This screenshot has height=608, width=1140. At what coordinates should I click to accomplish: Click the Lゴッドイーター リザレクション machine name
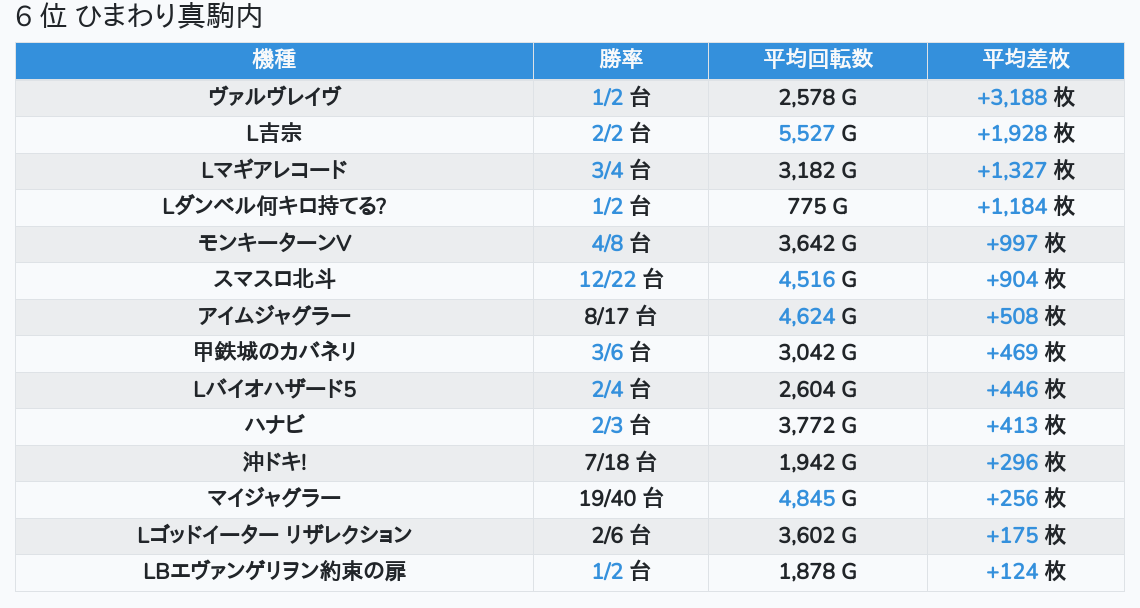pos(274,535)
